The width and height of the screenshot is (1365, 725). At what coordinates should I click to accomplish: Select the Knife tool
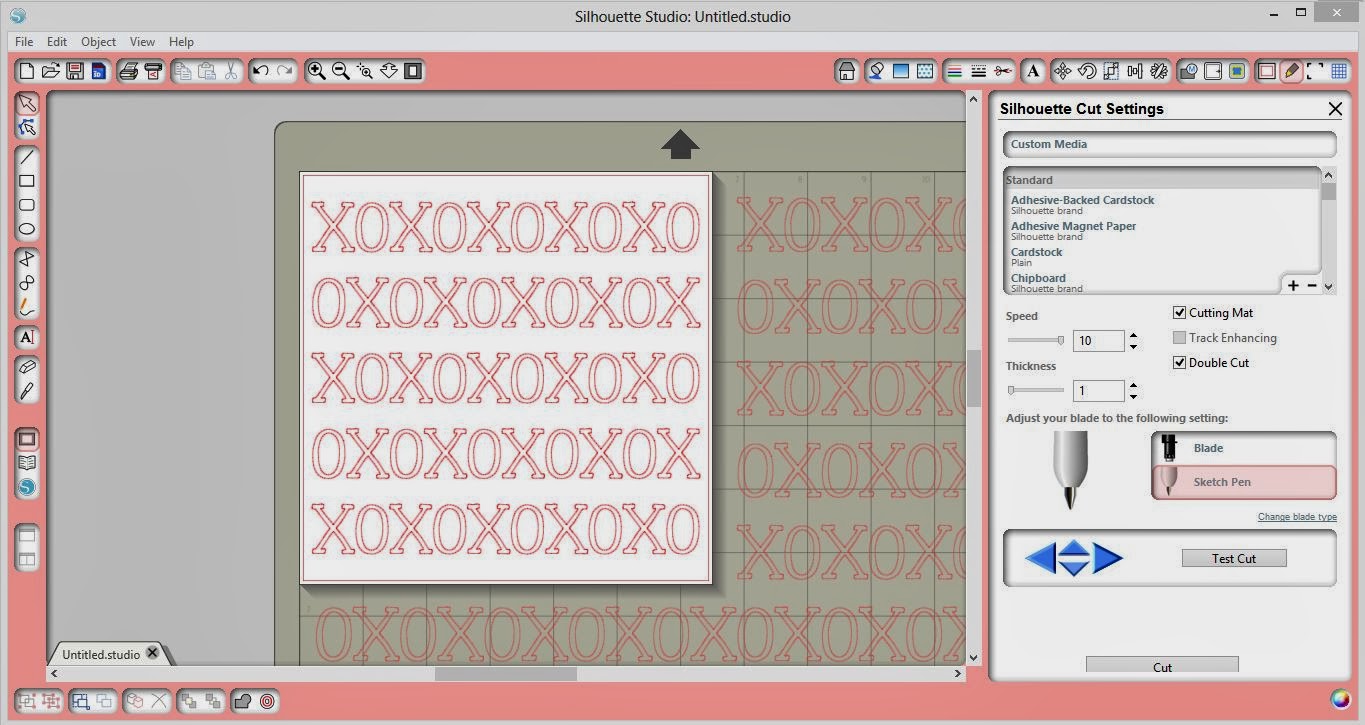click(27, 391)
